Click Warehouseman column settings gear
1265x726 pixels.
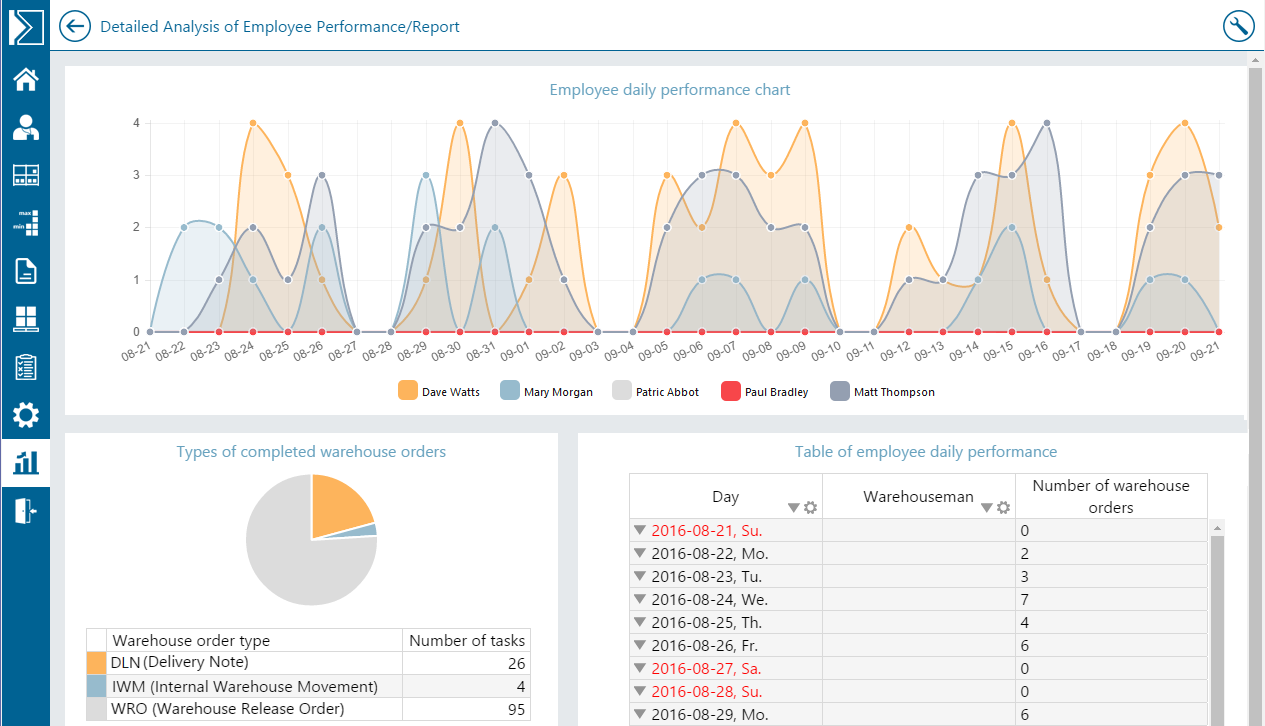[1003, 507]
